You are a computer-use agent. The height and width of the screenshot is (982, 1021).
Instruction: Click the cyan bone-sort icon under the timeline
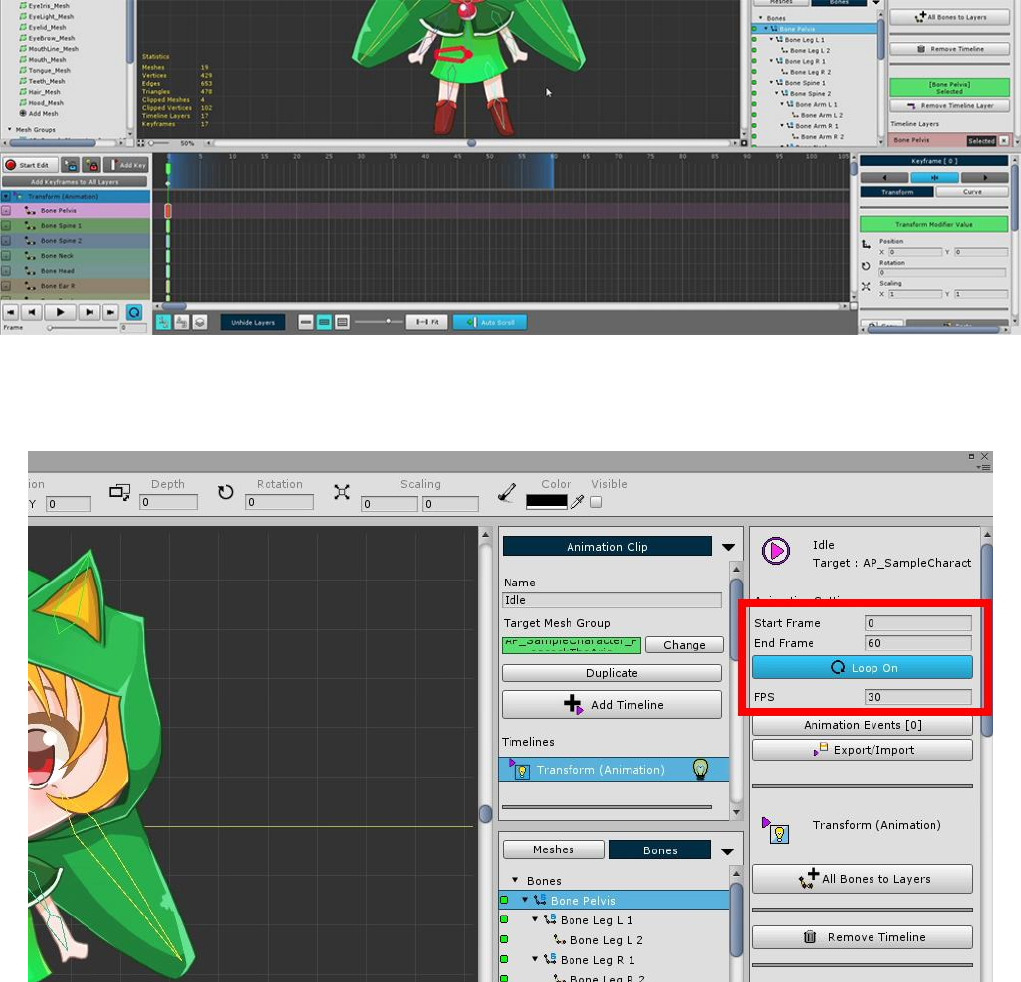pos(163,322)
